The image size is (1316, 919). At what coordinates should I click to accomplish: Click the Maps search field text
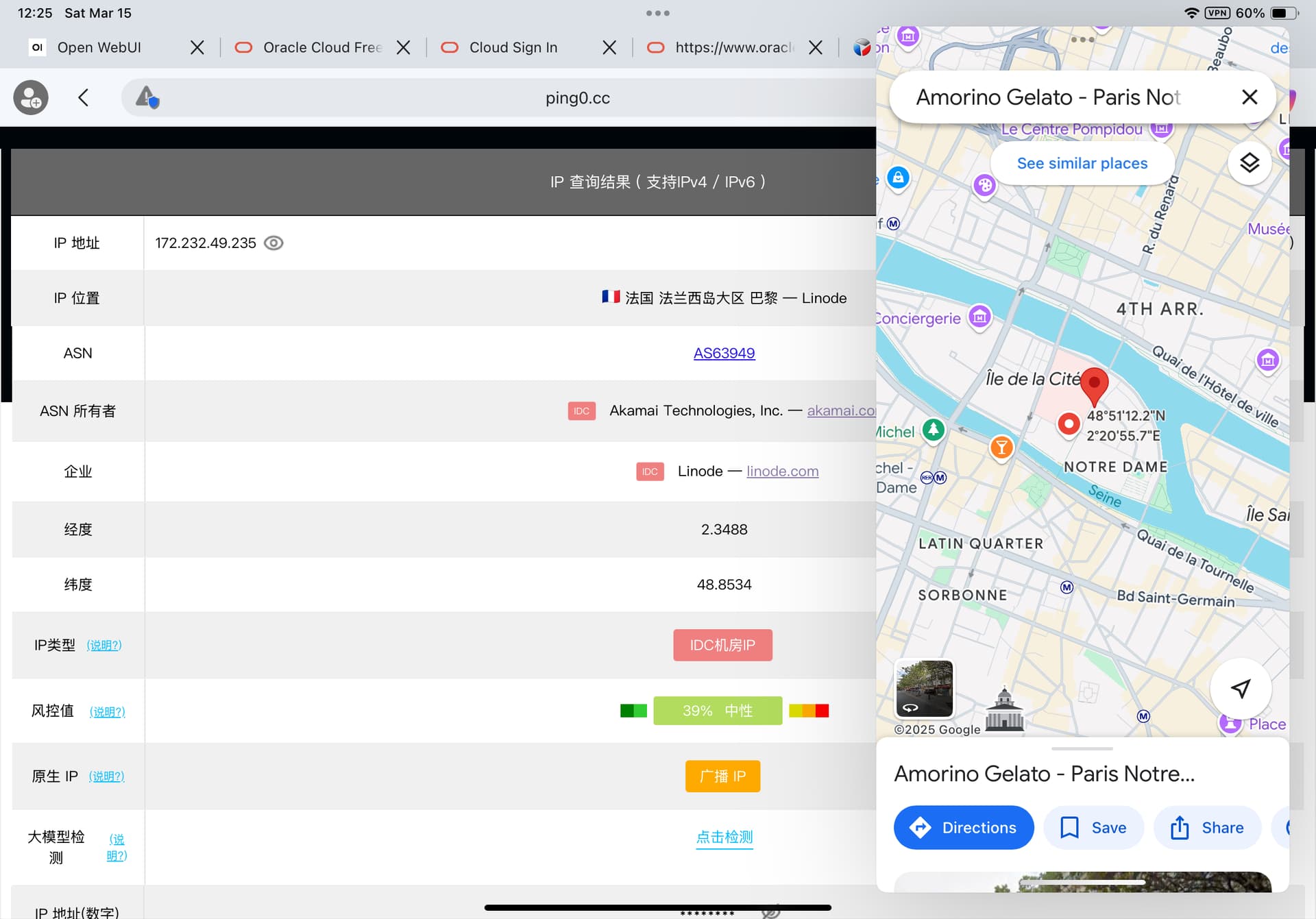tap(1048, 97)
